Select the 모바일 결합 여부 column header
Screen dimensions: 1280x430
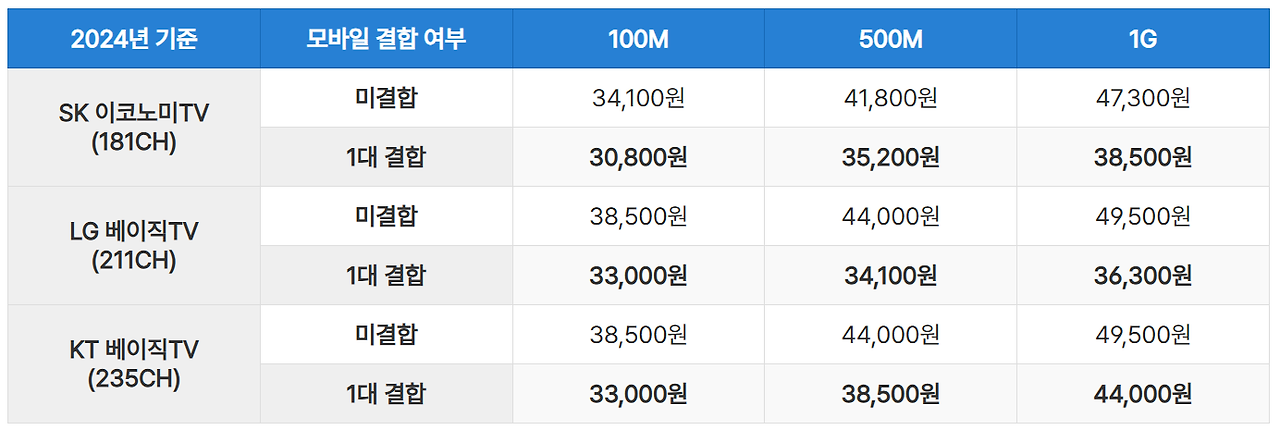tap(387, 40)
